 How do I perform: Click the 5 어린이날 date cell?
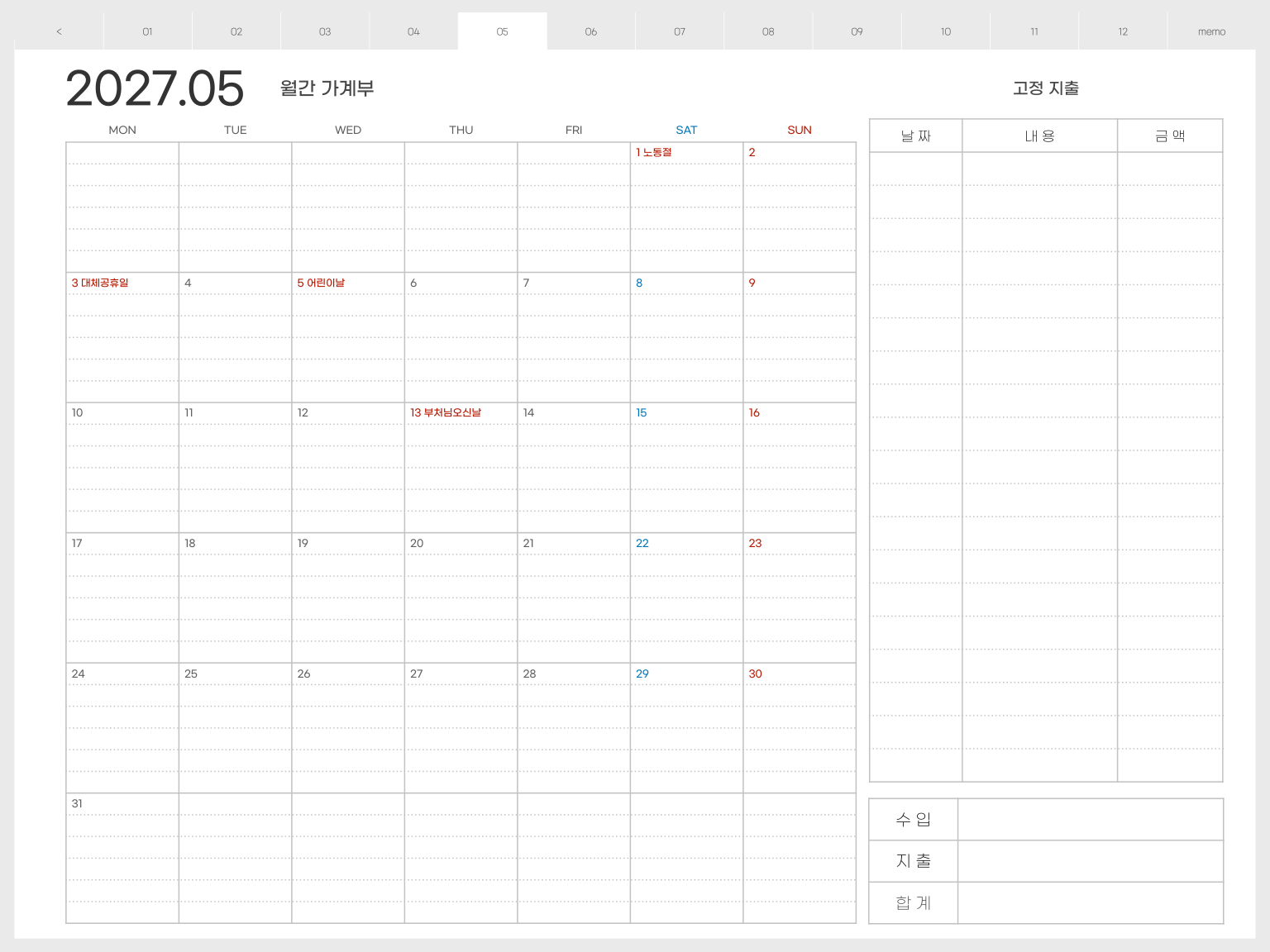pyautogui.click(x=348, y=337)
